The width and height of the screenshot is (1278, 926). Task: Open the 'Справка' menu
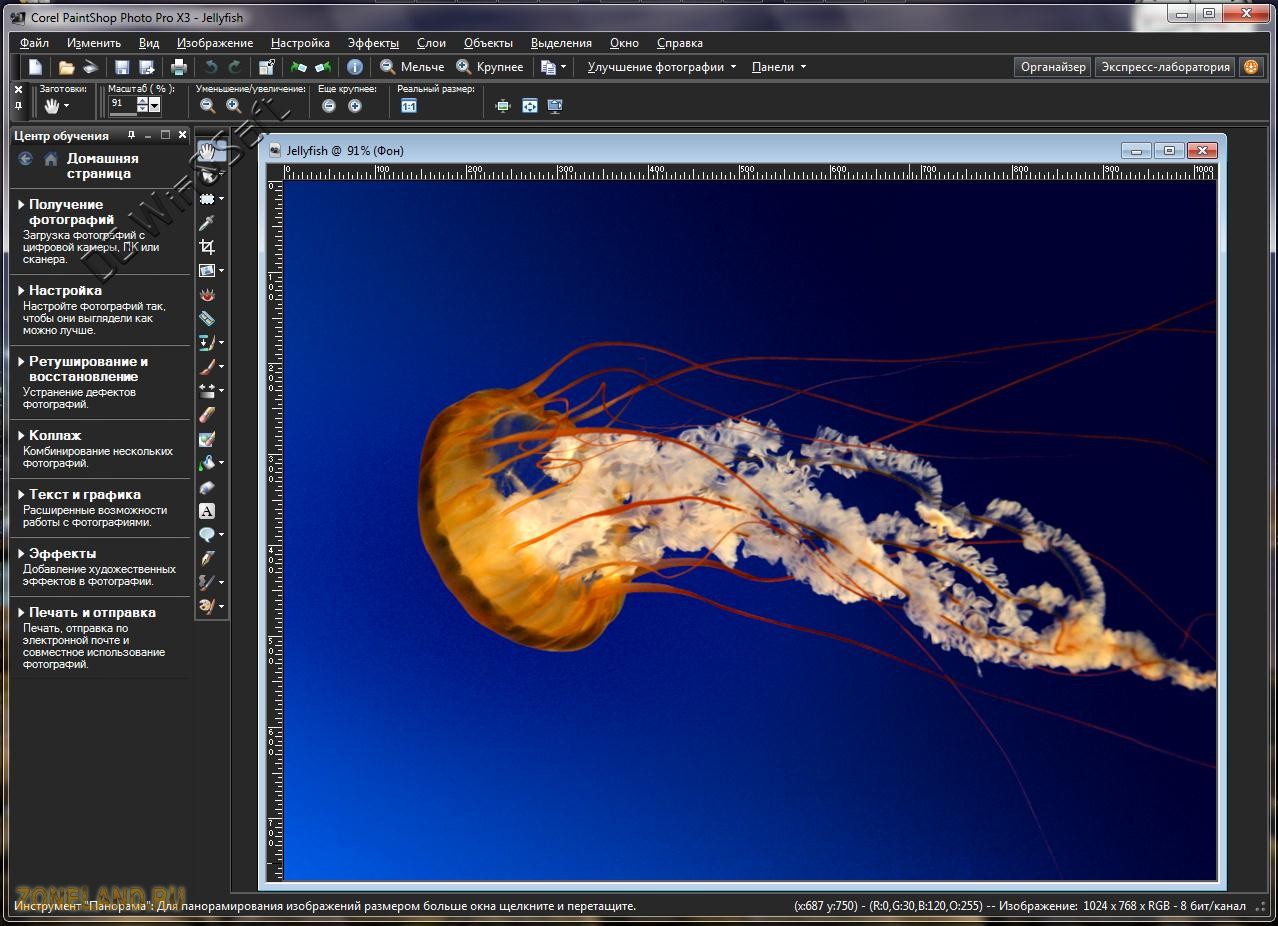pos(680,43)
